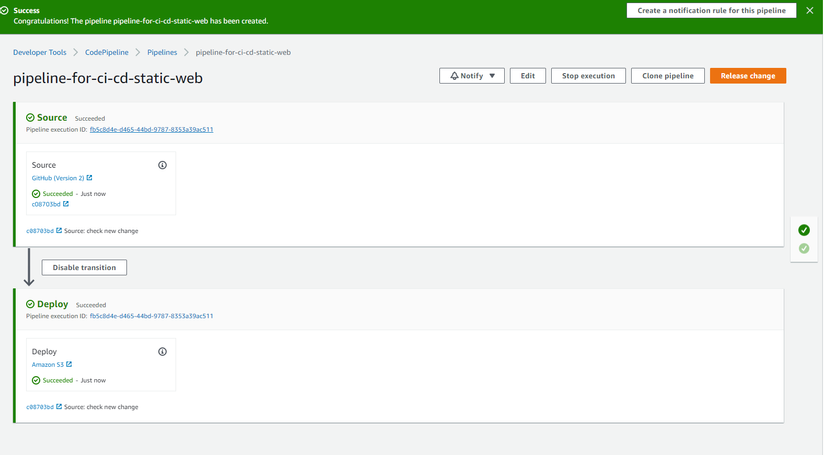Click the top green status indicator at right
Viewport: 825px width, 455px height.
pyautogui.click(x=804, y=230)
